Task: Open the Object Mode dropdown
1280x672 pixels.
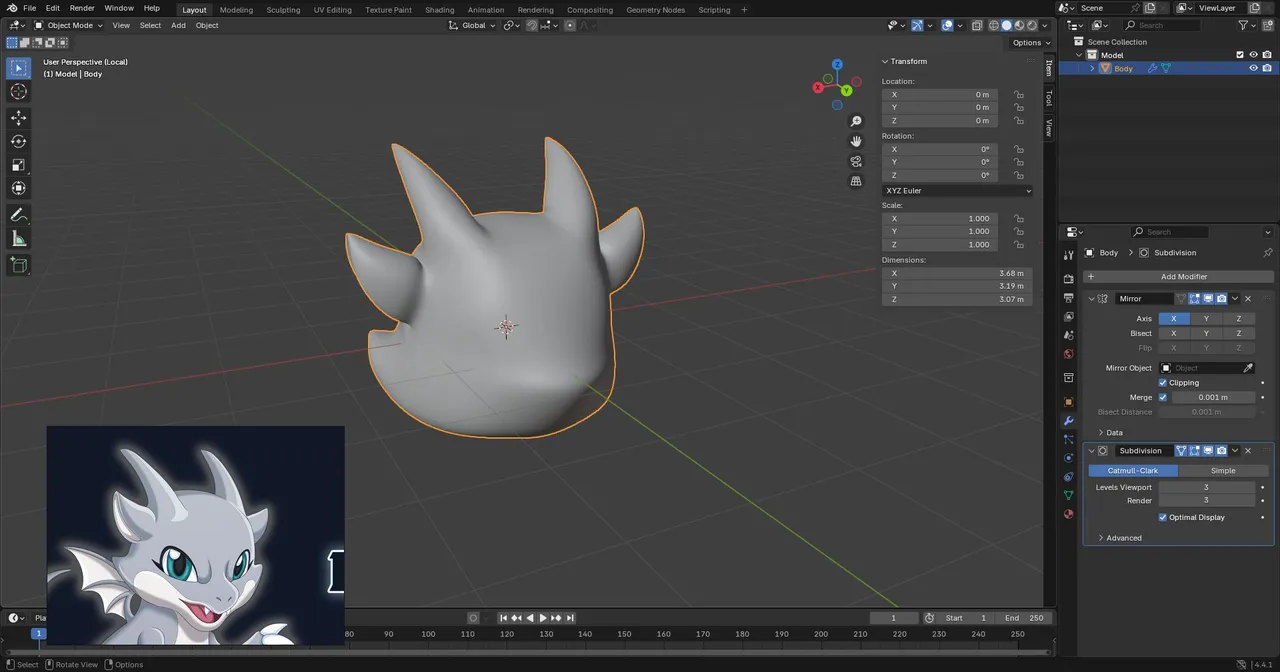Action: (x=69, y=25)
